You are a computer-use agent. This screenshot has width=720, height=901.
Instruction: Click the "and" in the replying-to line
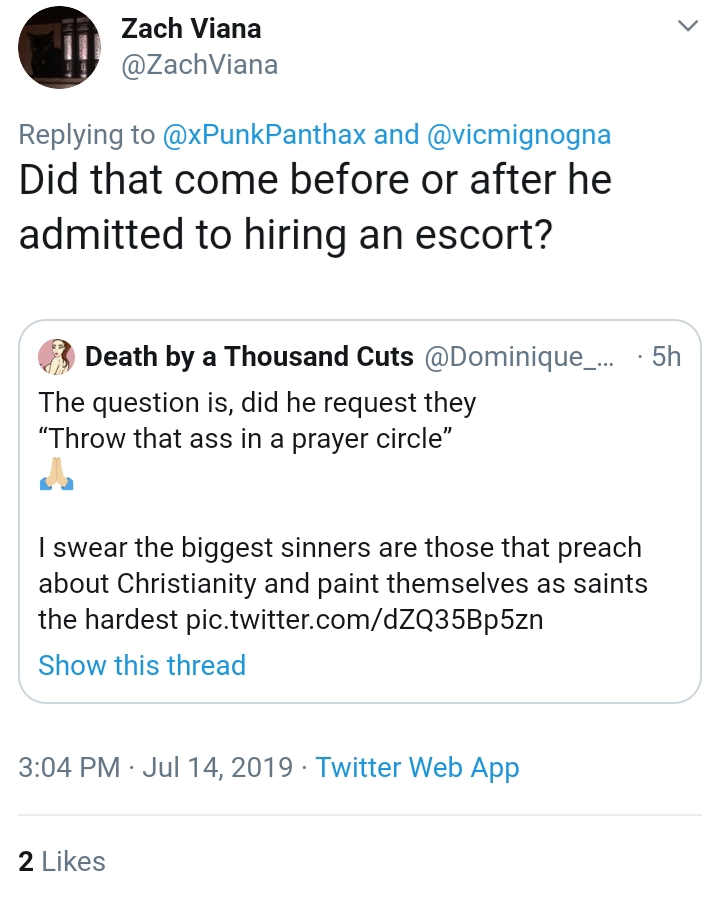[x=396, y=134]
